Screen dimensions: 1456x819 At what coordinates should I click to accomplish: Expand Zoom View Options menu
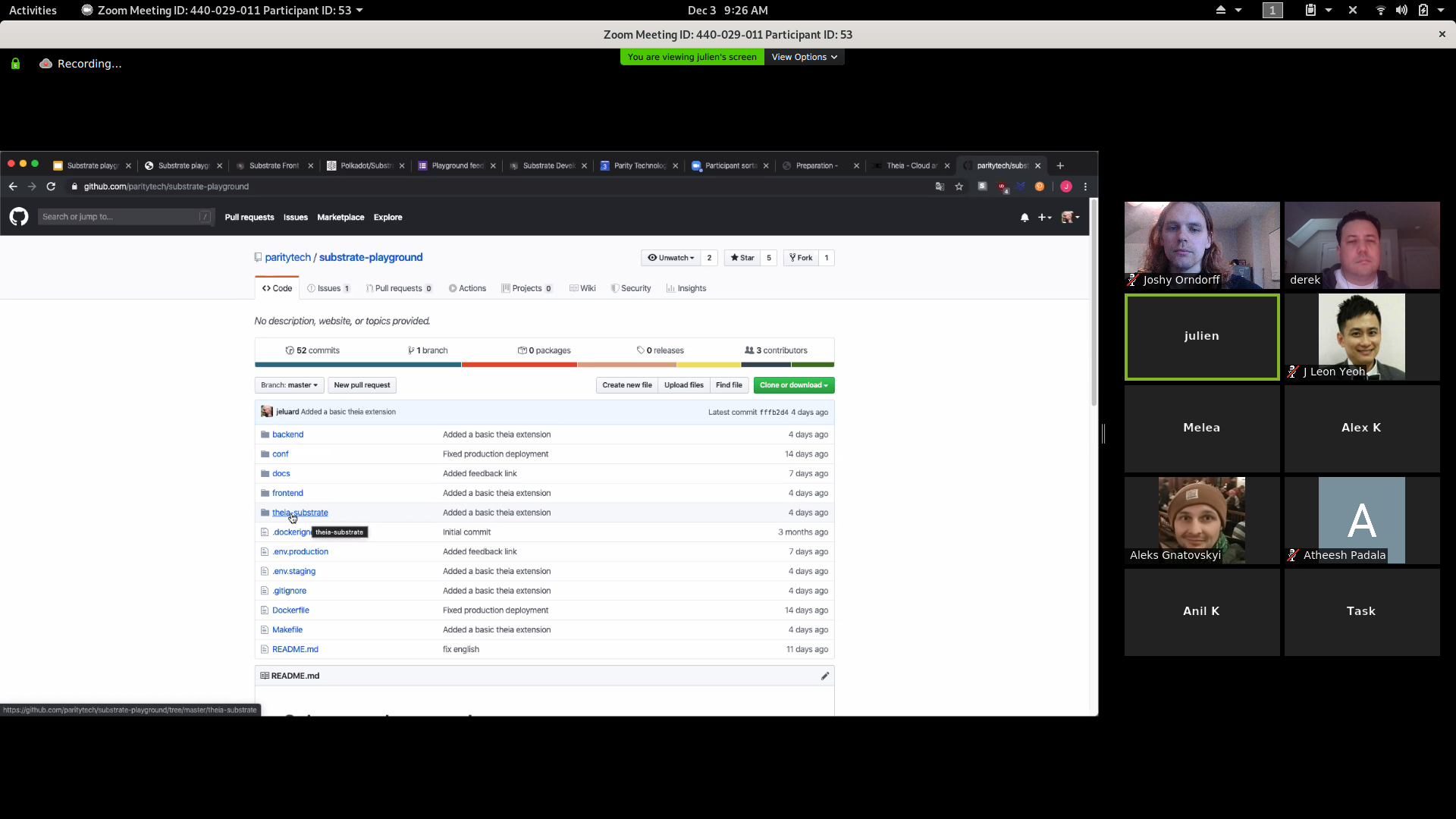coord(804,57)
